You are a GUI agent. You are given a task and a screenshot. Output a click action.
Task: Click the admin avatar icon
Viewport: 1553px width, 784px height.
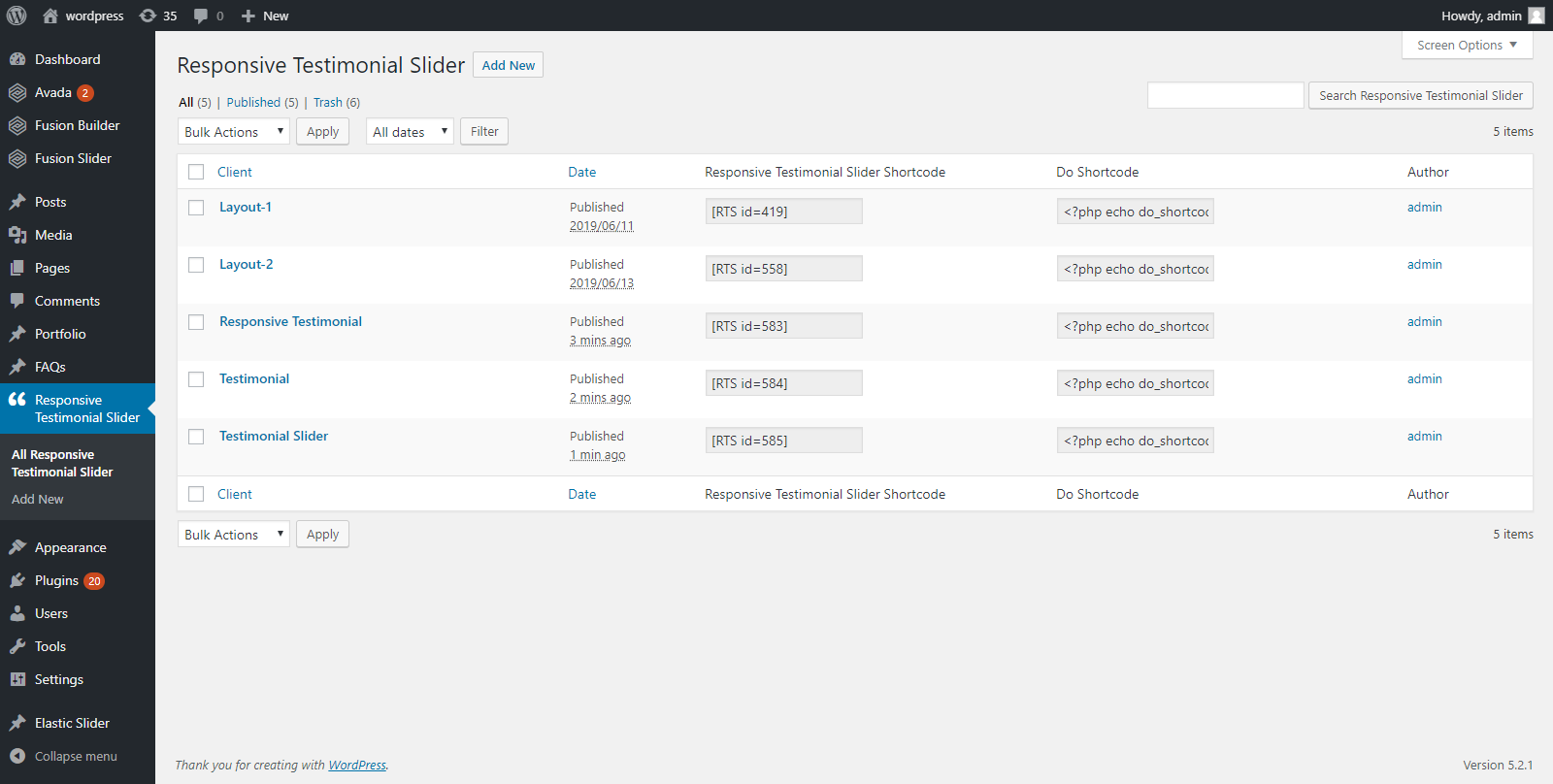coord(1536,16)
